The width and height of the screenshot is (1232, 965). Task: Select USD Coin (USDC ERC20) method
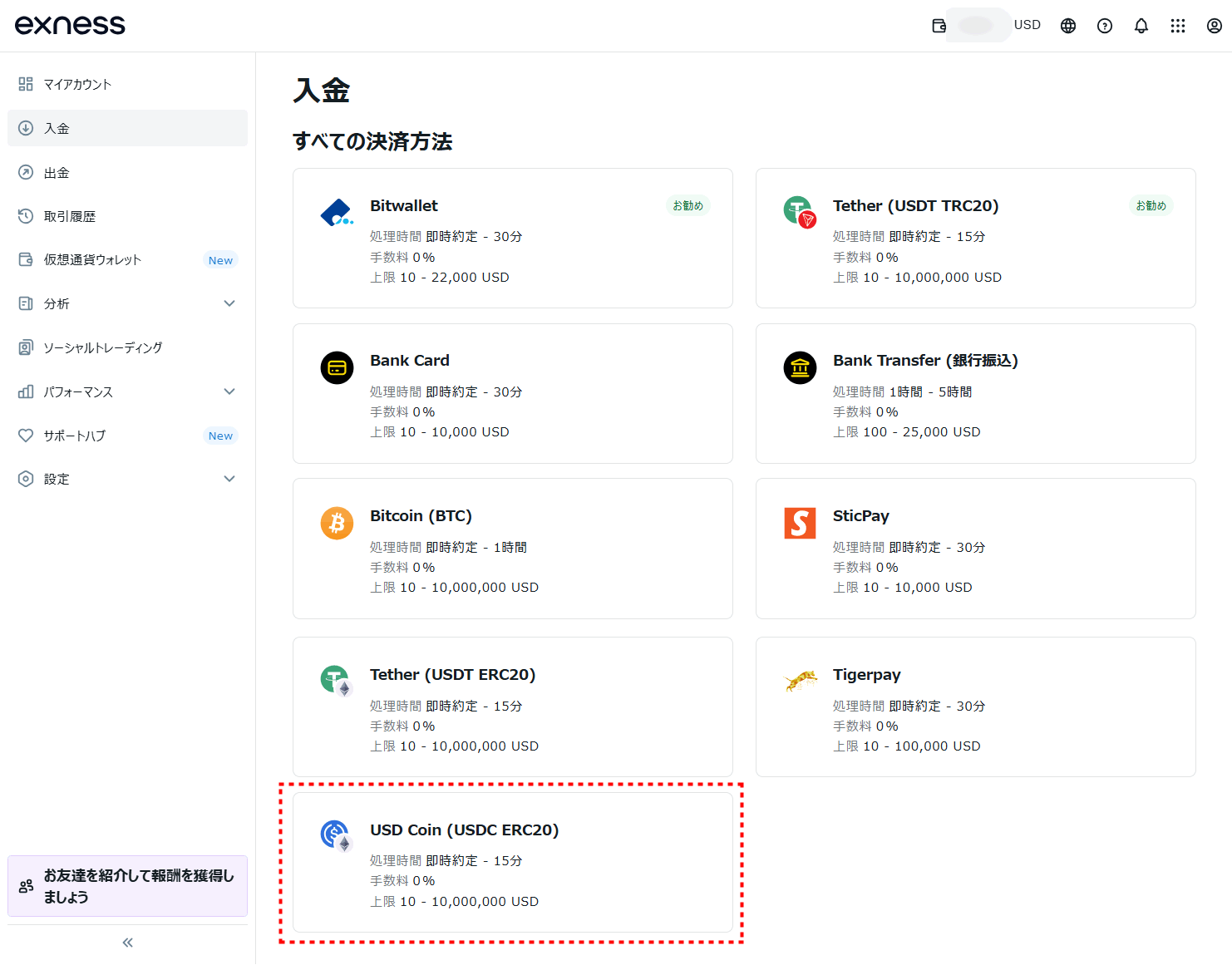513,863
